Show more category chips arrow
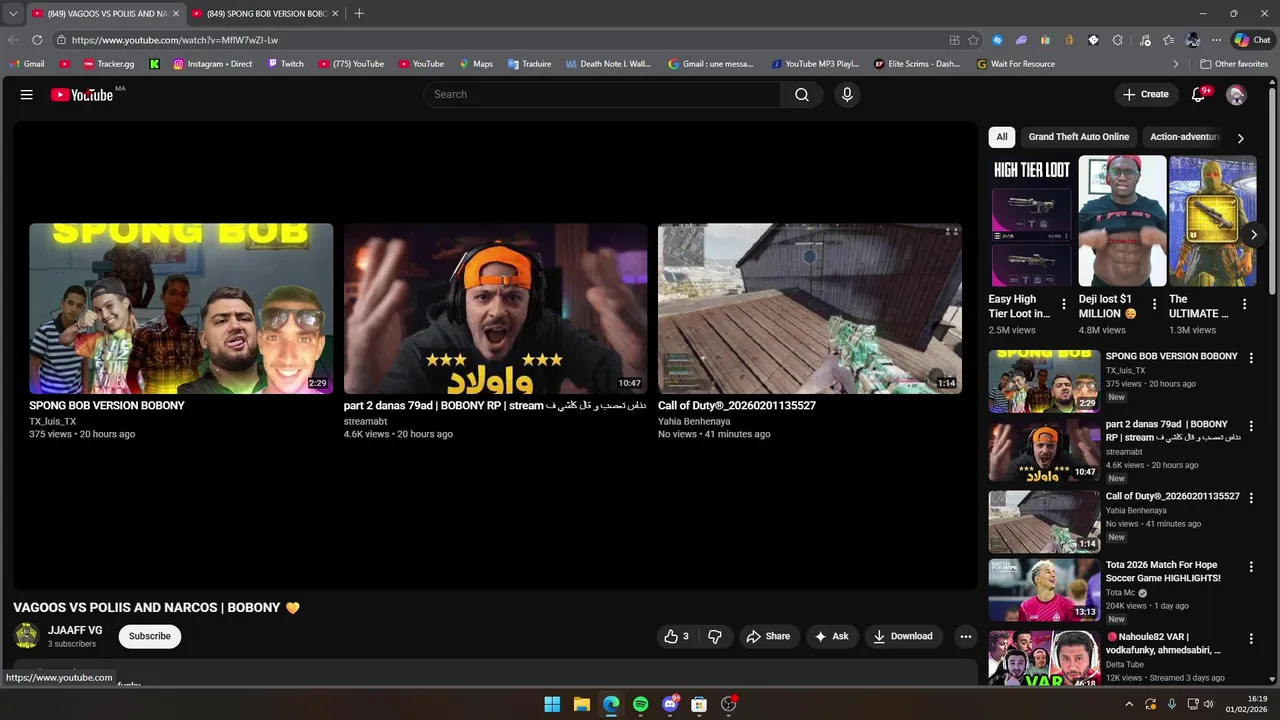 click(1240, 138)
